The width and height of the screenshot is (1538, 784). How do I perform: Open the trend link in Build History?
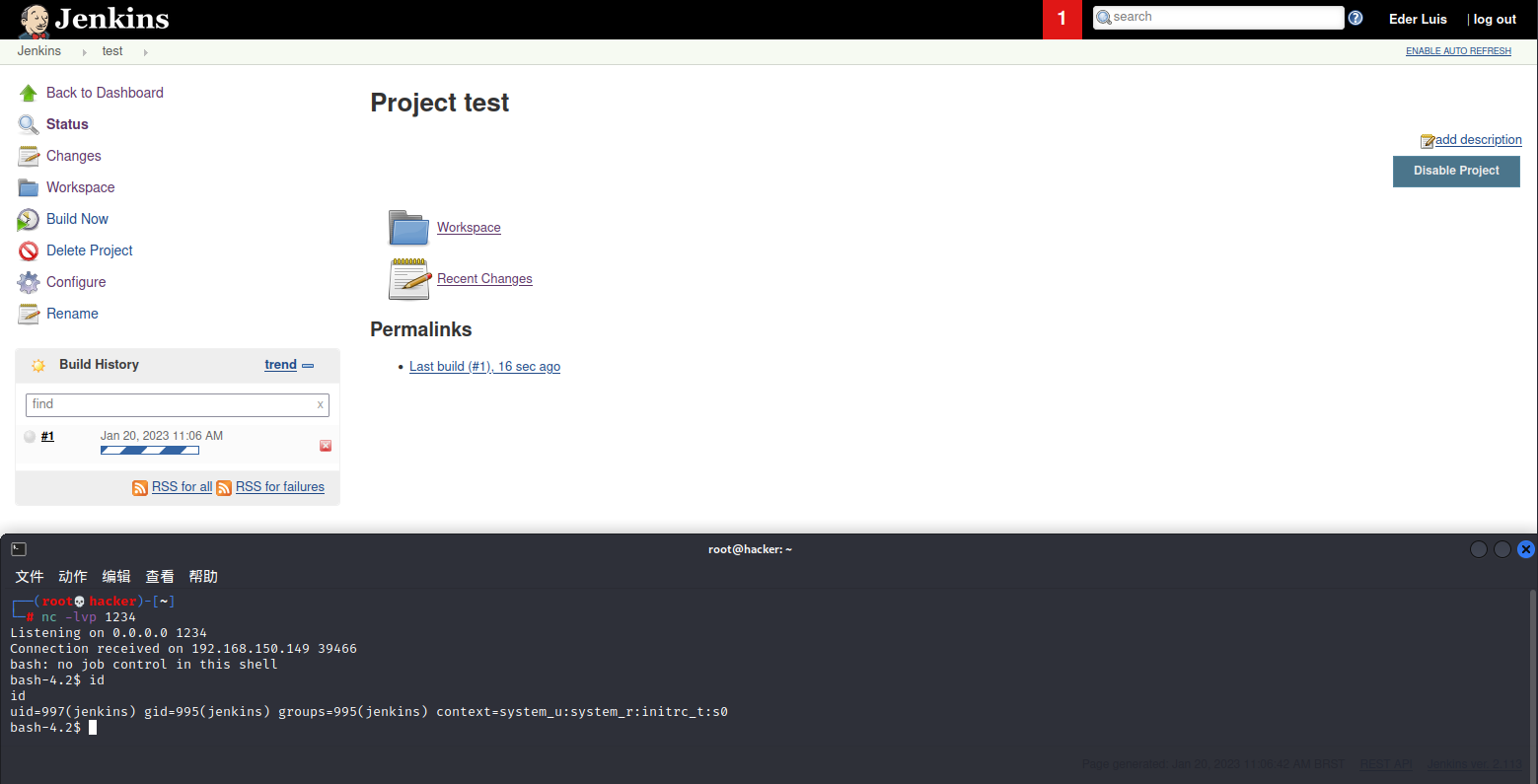280,365
